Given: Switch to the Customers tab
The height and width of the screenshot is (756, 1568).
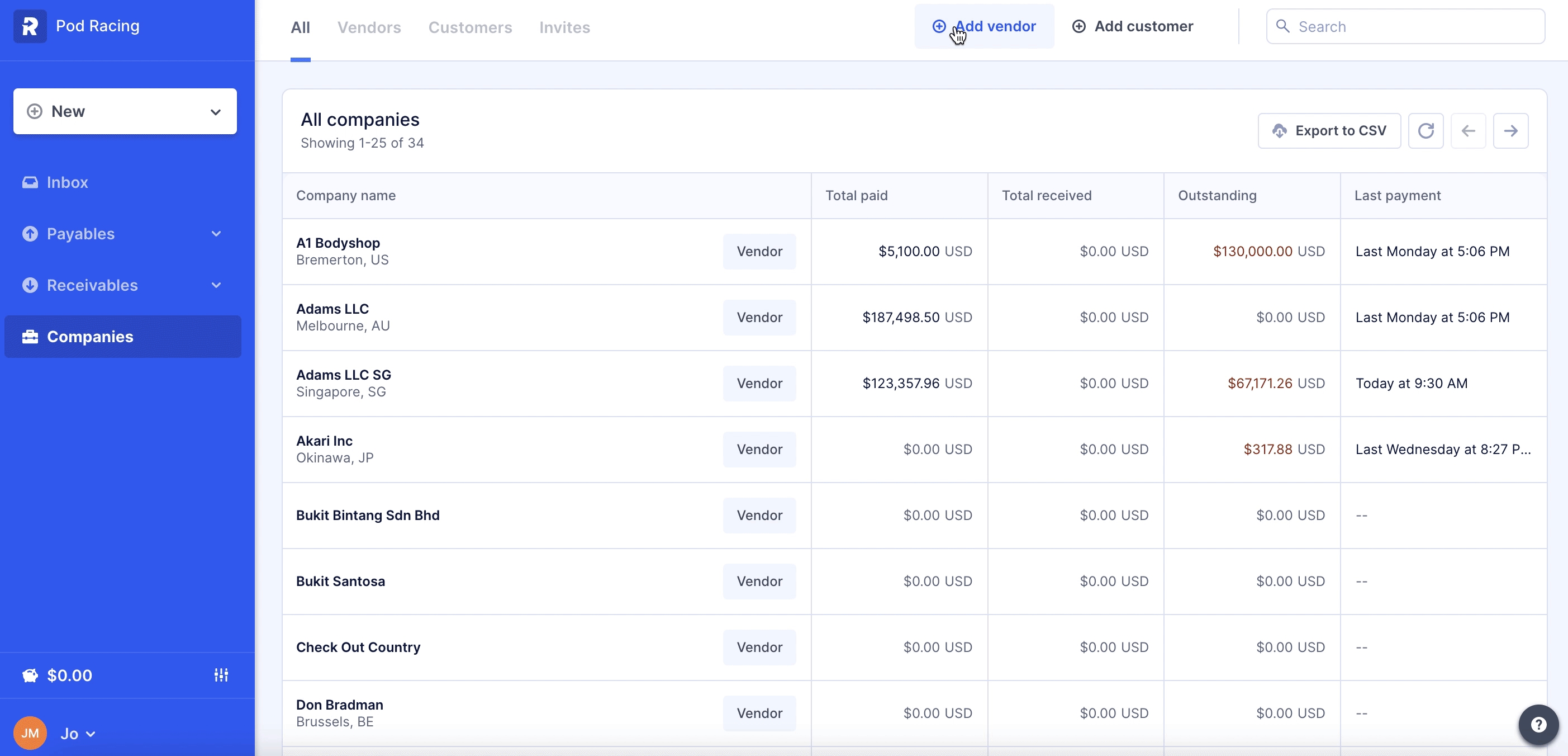Looking at the screenshot, I should coord(470,27).
